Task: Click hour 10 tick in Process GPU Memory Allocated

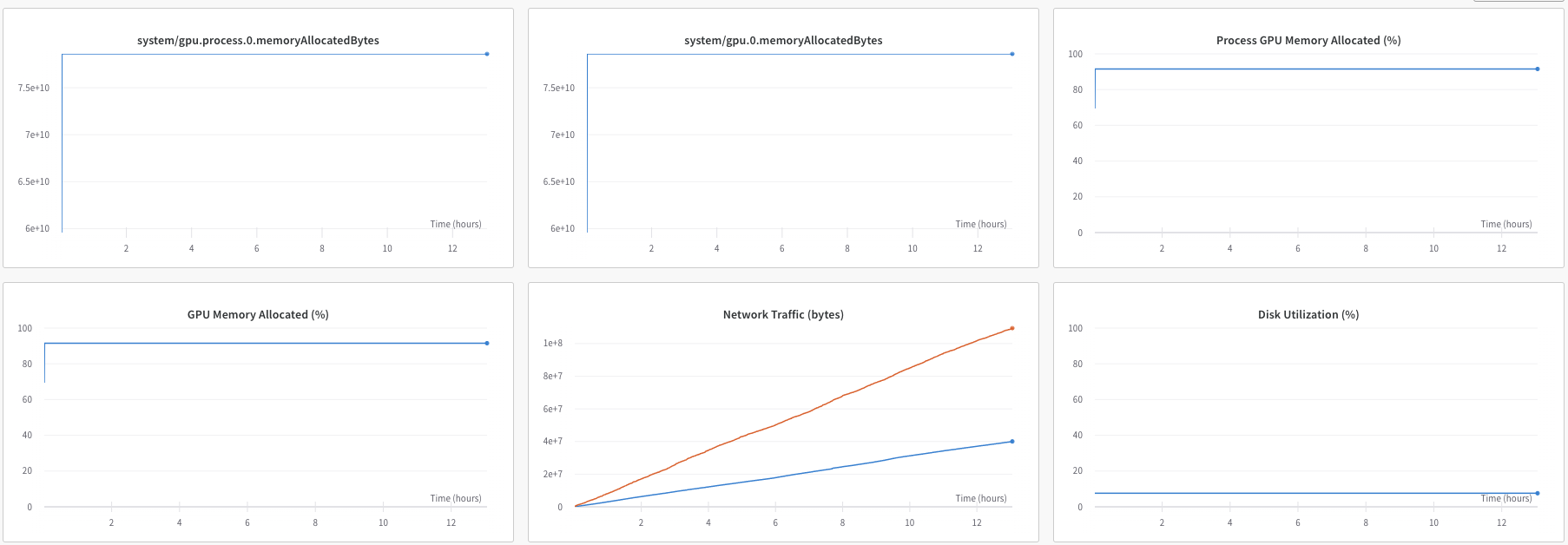Action: click(x=1433, y=249)
